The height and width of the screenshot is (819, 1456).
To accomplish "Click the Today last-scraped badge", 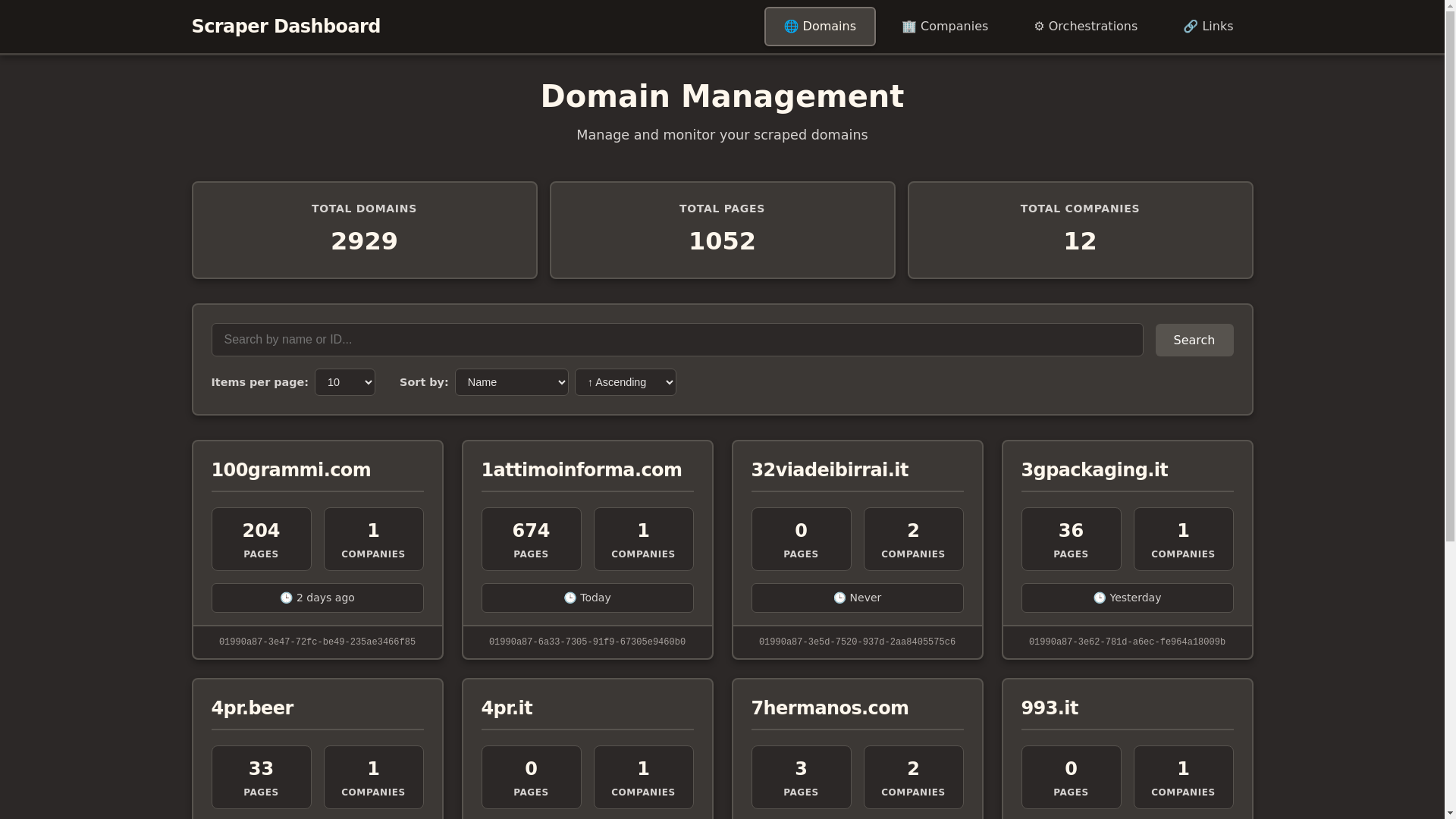I will pyautogui.click(x=587, y=598).
